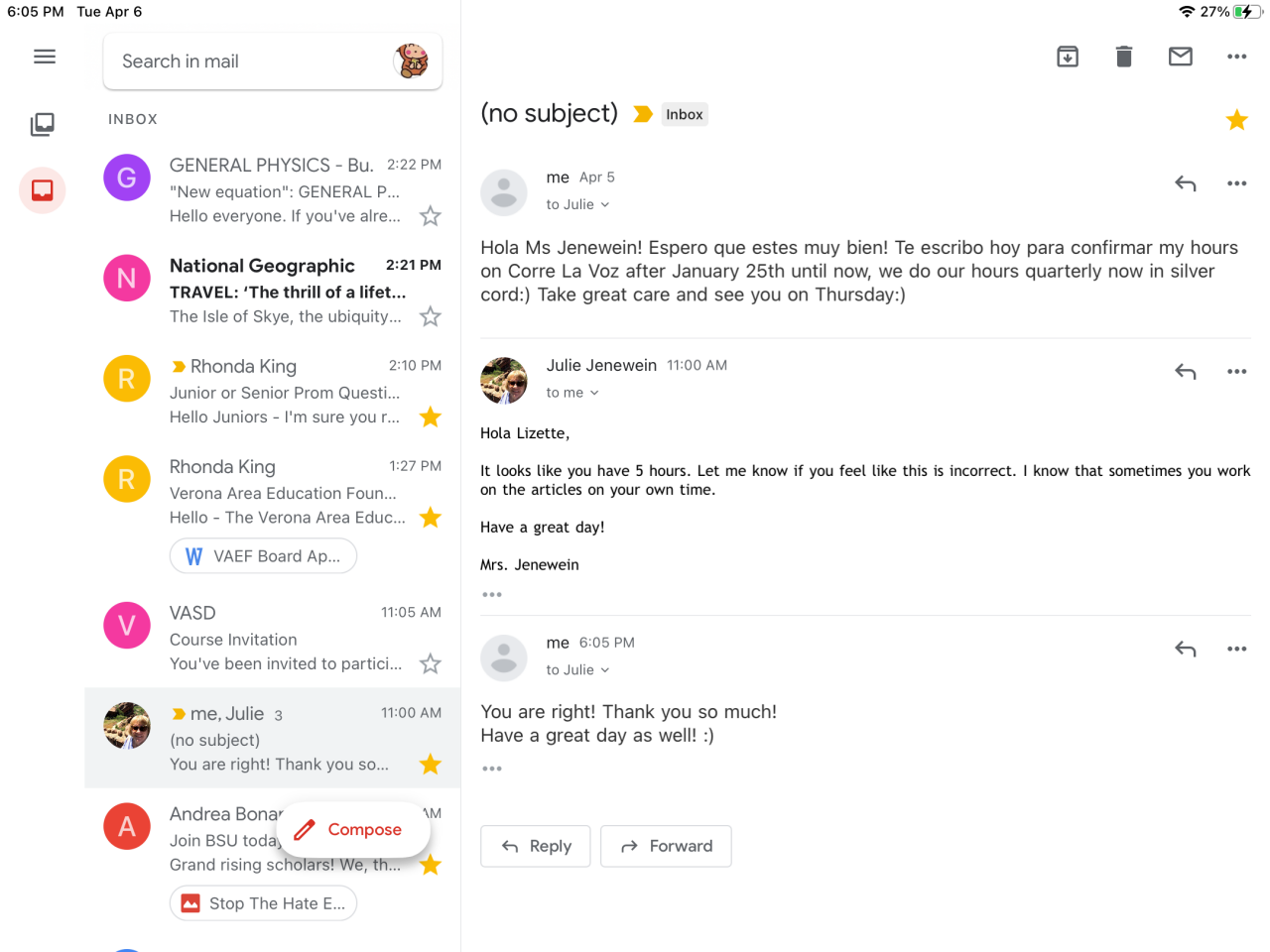Select the red primary inbox icon
The image size is (1270, 952).
(43, 190)
